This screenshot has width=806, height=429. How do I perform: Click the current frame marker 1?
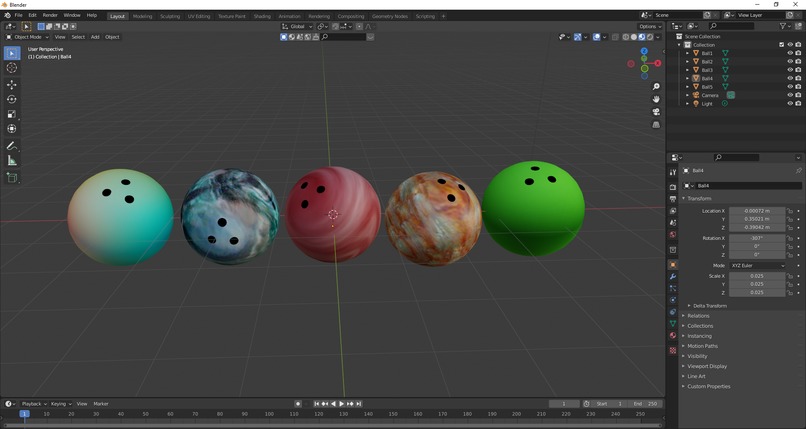pyautogui.click(x=24, y=414)
